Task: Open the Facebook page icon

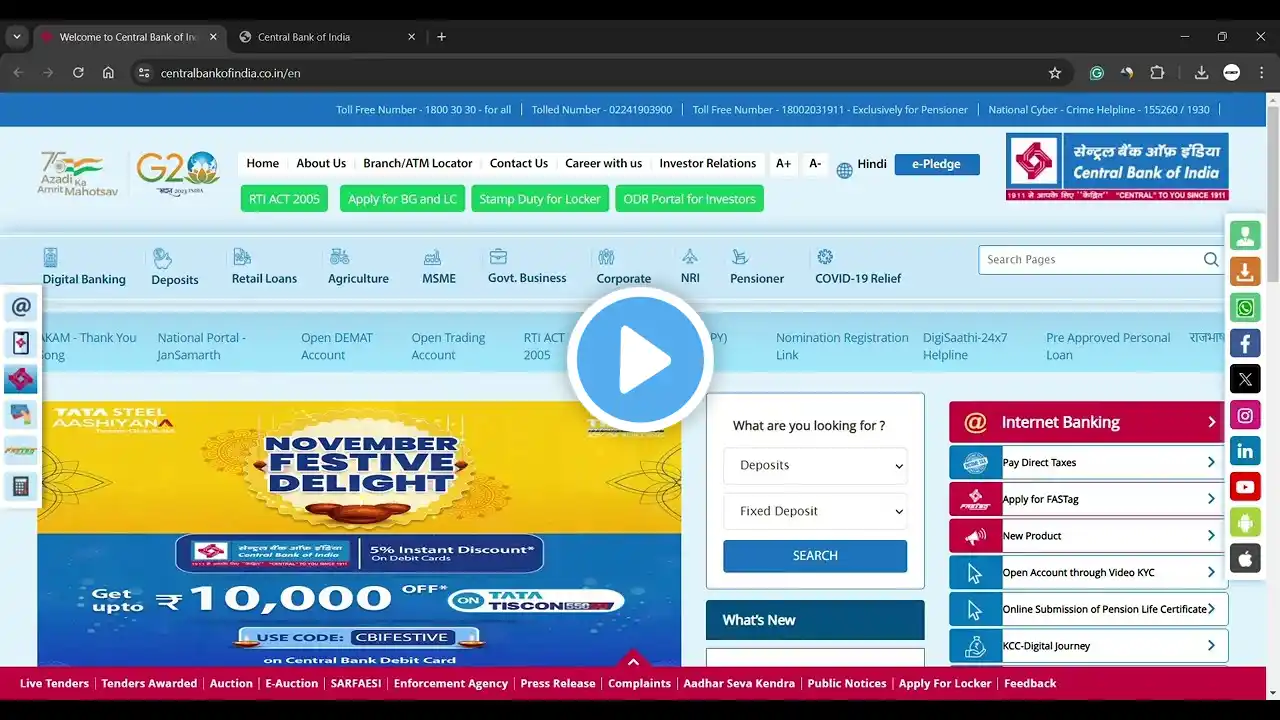Action: (x=1245, y=343)
